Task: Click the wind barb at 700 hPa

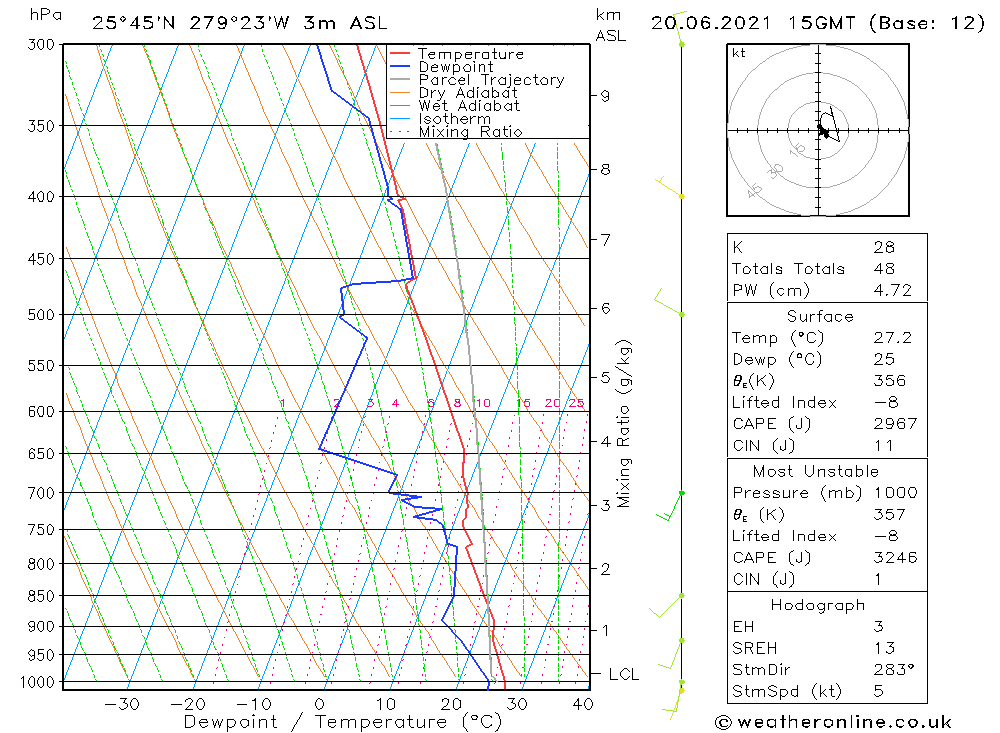Action: coord(670,507)
